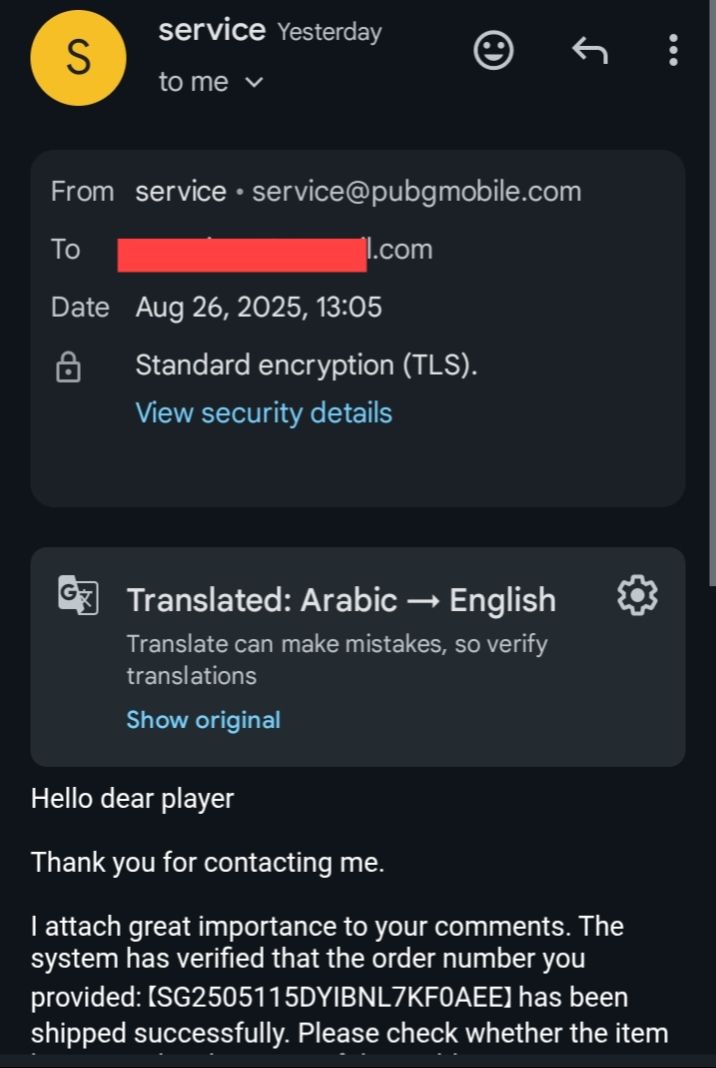Collapse recipient details chevron next to "to me"

pos(254,83)
